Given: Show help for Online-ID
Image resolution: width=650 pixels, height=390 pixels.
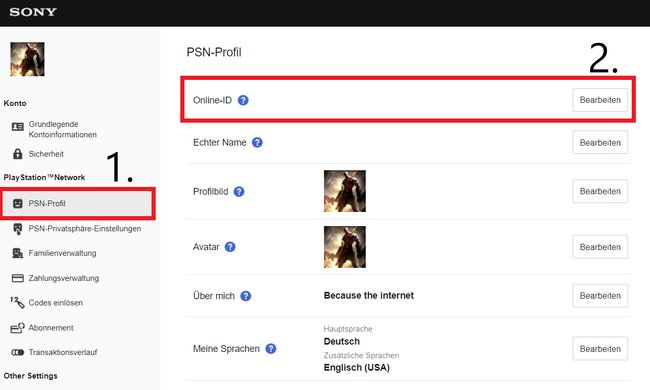Looking at the screenshot, I should point(243,100).
